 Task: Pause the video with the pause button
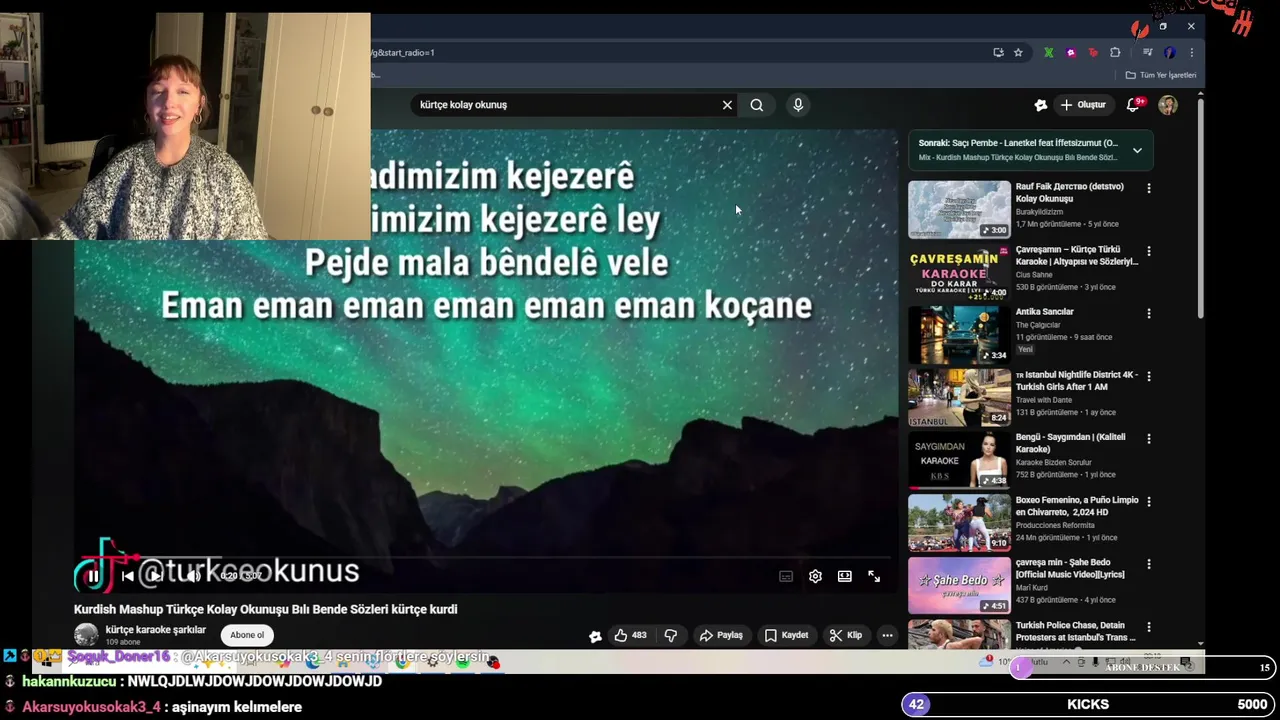(x=93, y=576)
